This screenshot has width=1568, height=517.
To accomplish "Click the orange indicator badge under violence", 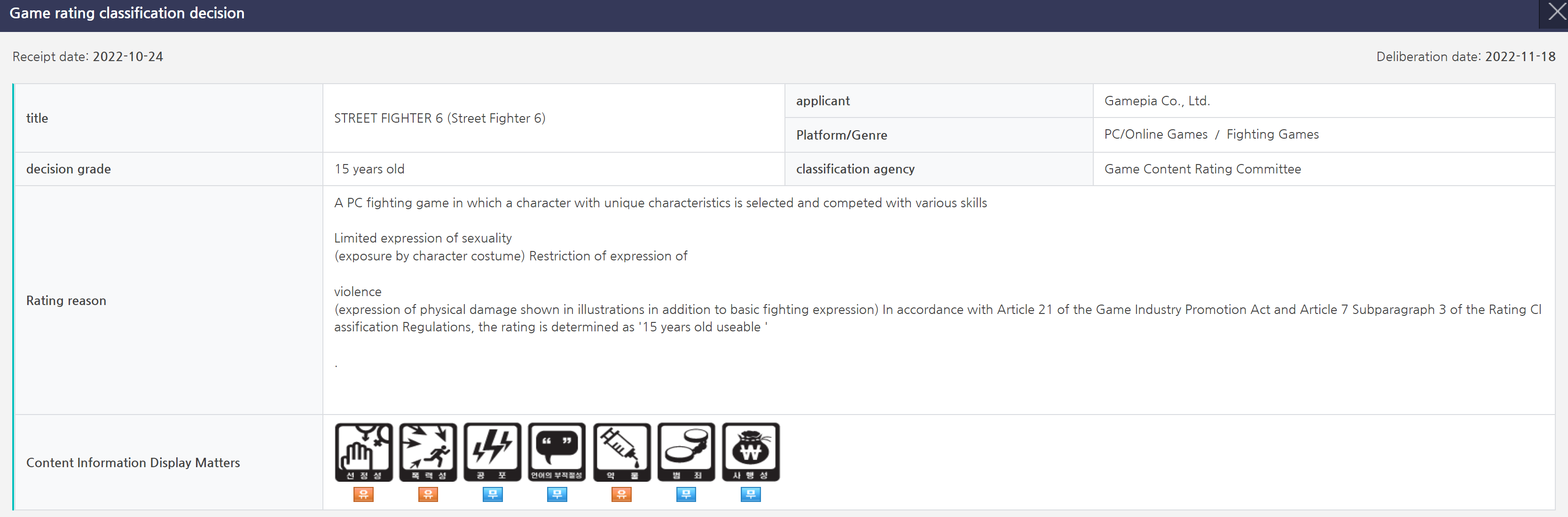I will [428, 494].
